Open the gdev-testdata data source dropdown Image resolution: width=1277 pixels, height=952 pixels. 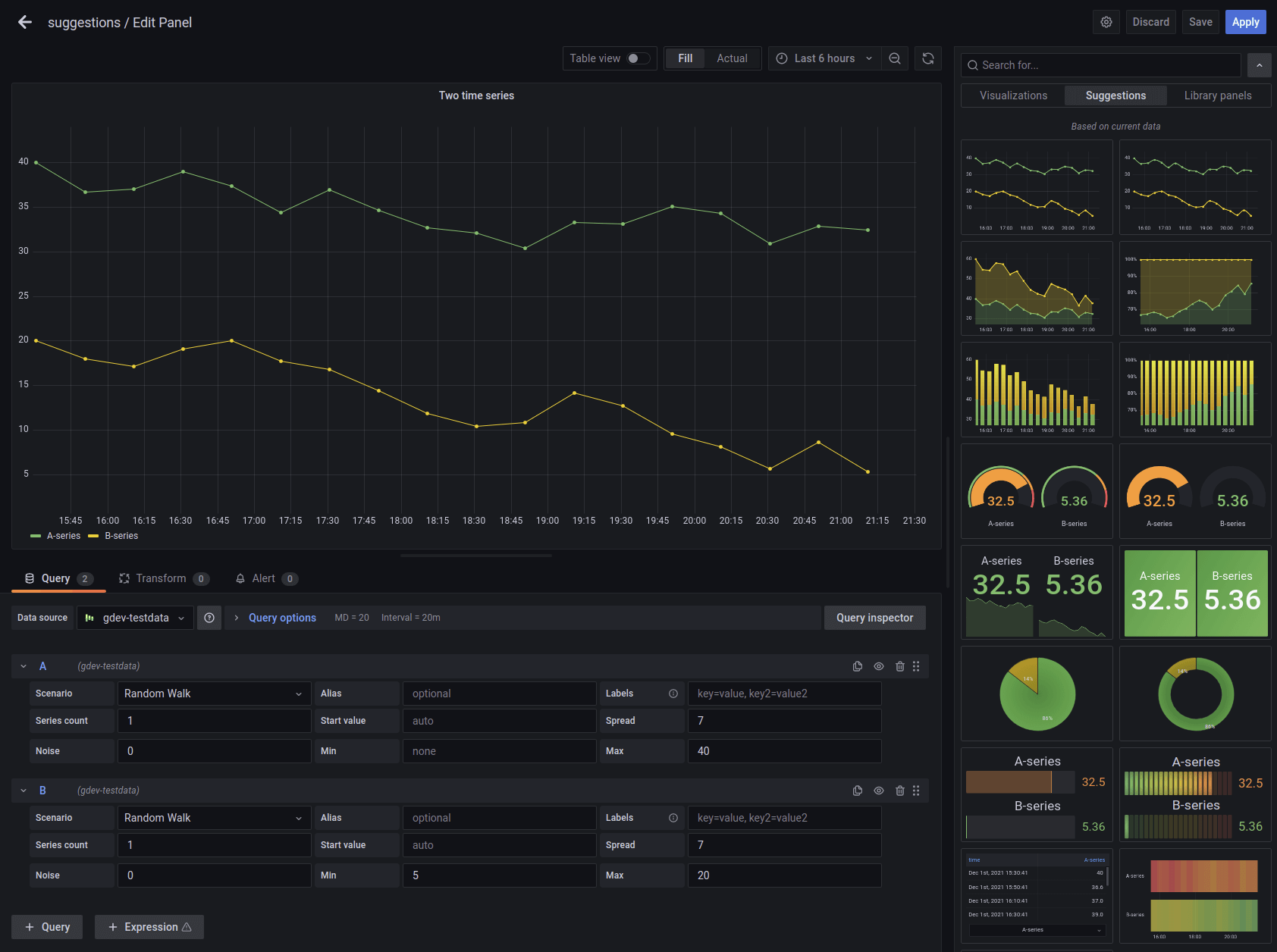[x=136, y=618]
